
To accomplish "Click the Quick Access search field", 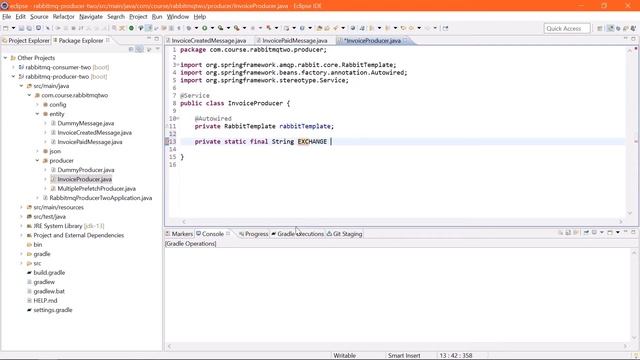I will [567, 29].
